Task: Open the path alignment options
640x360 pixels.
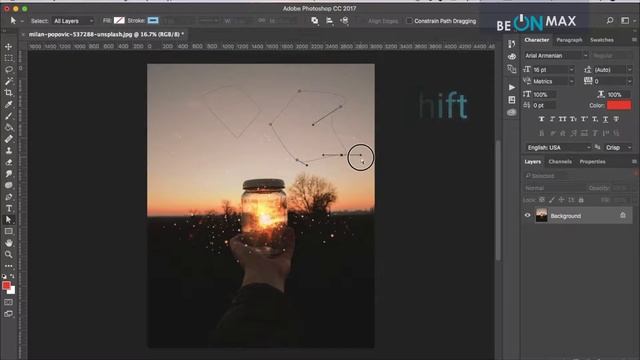Action: point(329,20)
